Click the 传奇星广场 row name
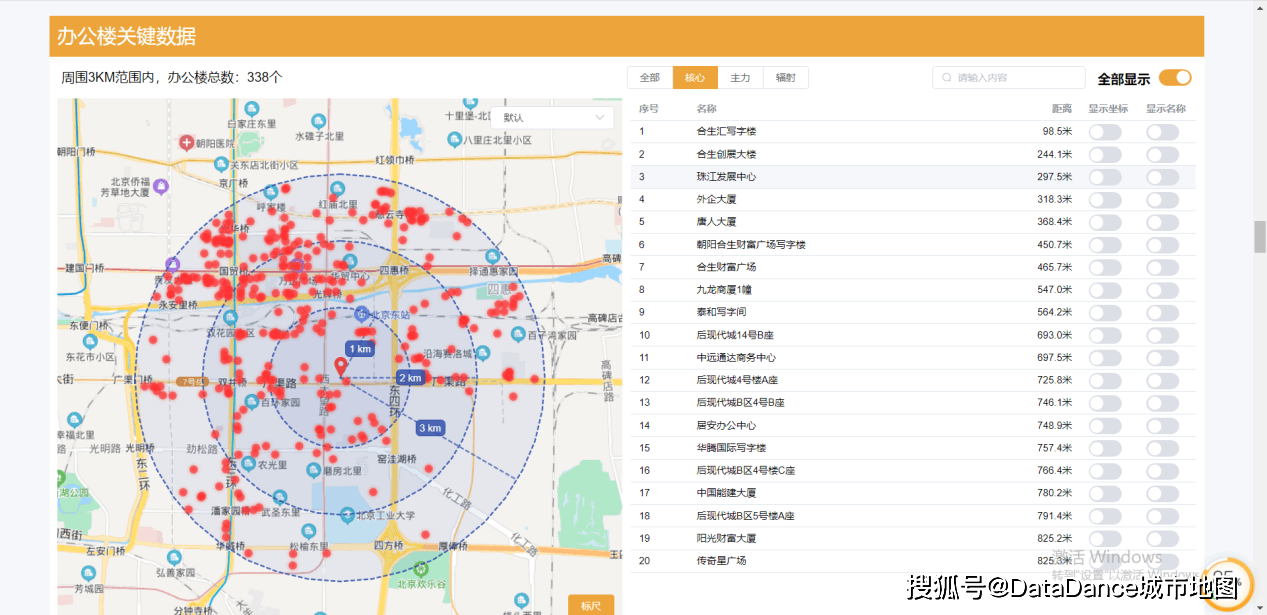 click(x=721, y=561)
